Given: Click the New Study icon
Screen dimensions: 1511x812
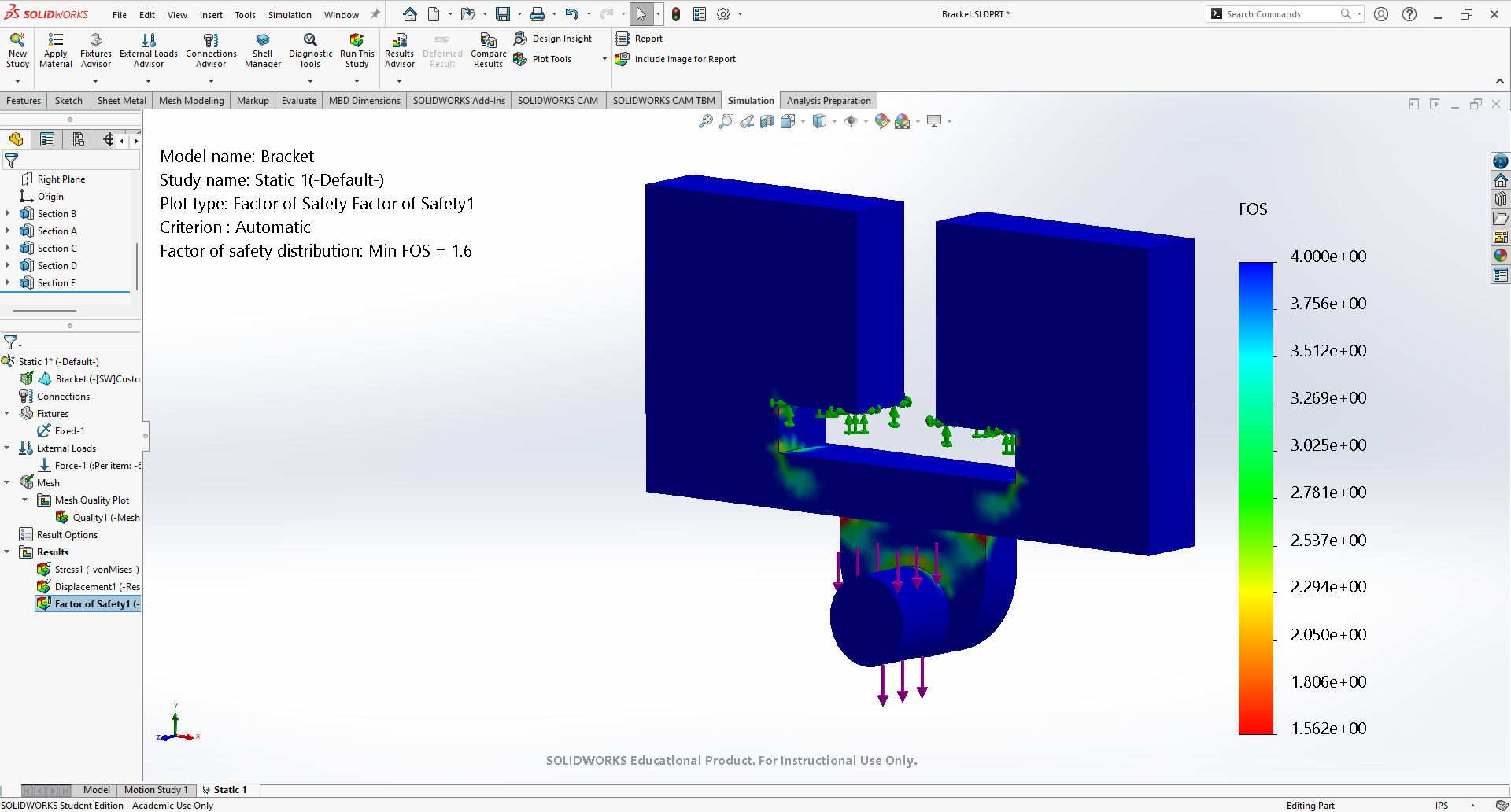Looking at the screenshot, I should click(17, 50).
